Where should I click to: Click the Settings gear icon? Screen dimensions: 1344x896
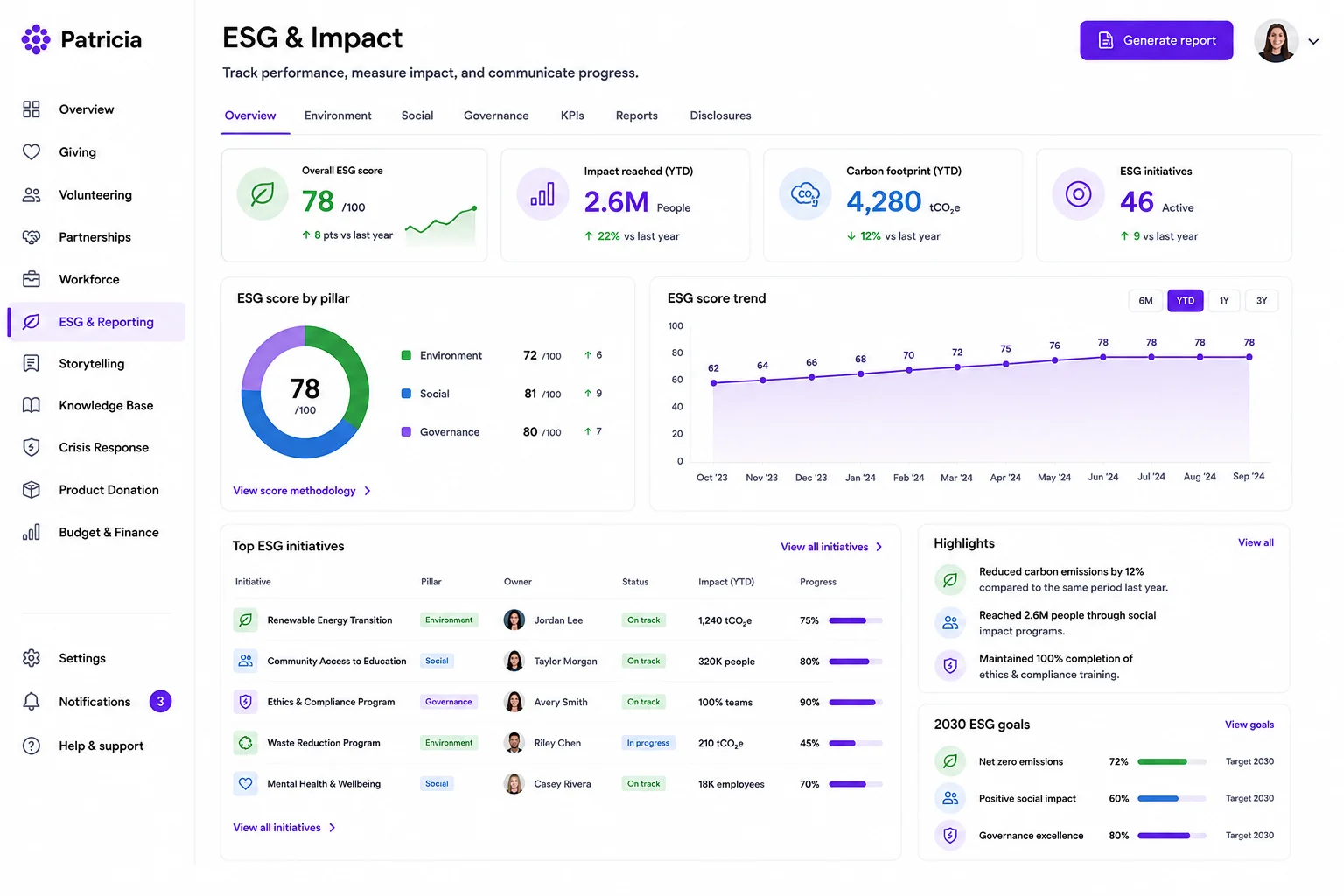31,658
